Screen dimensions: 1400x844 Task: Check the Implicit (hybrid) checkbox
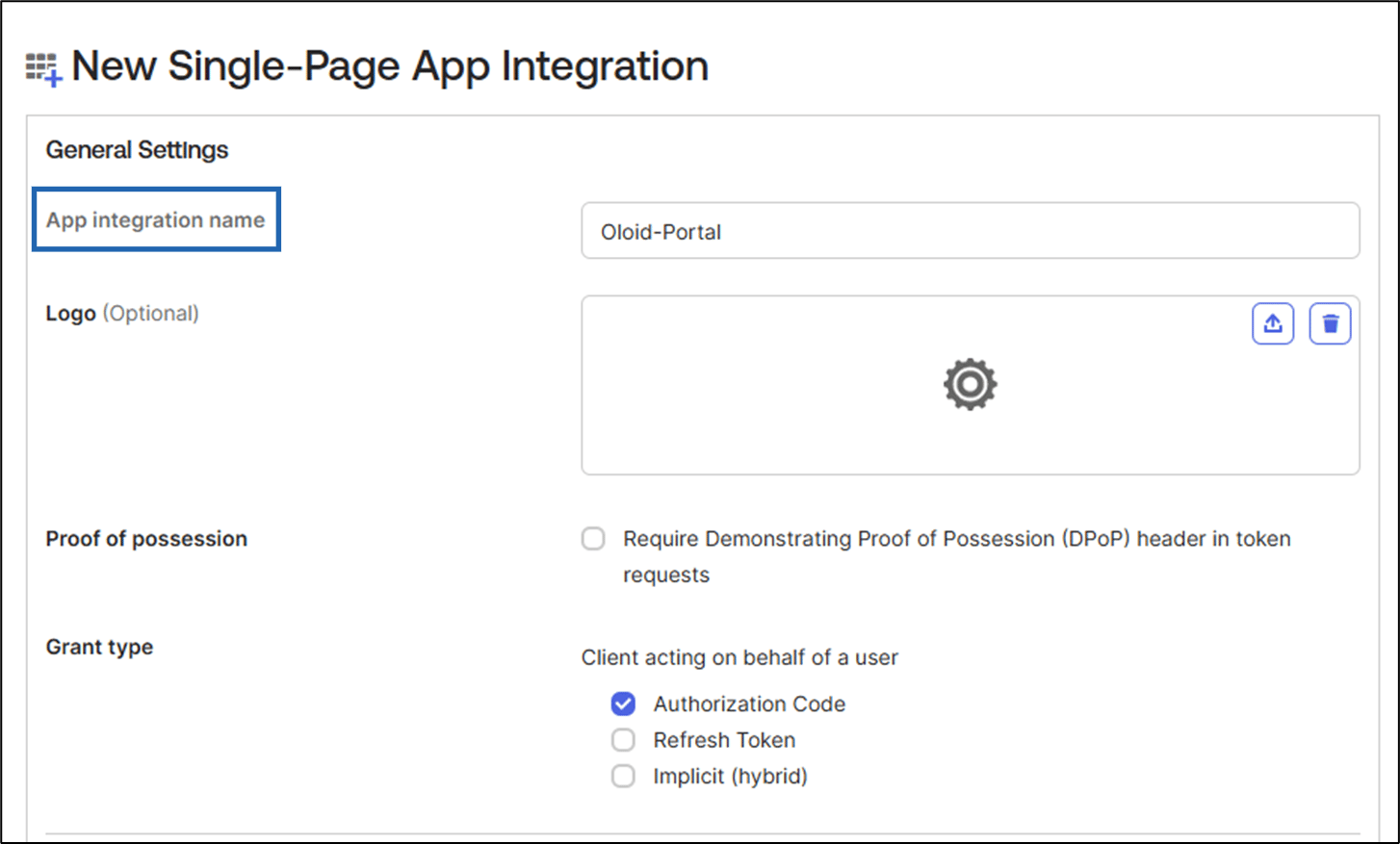(623, 776)
